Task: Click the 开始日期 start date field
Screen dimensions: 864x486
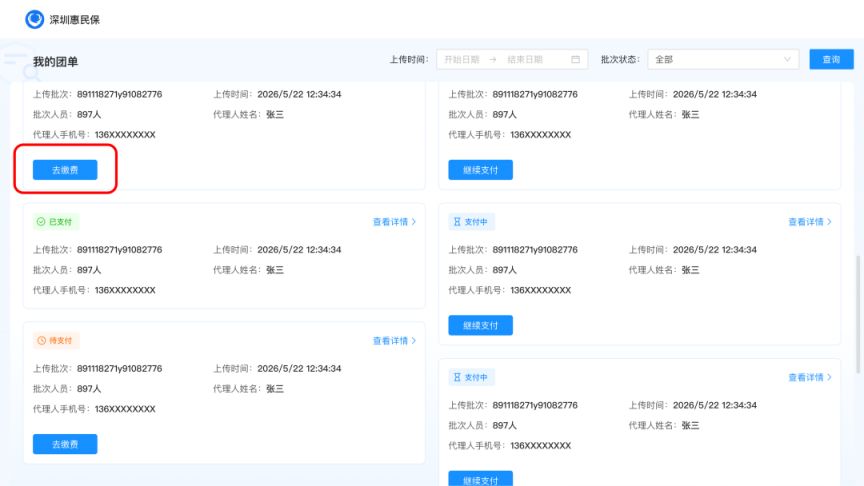Action: pyautogui.click(x=462, y=60)
